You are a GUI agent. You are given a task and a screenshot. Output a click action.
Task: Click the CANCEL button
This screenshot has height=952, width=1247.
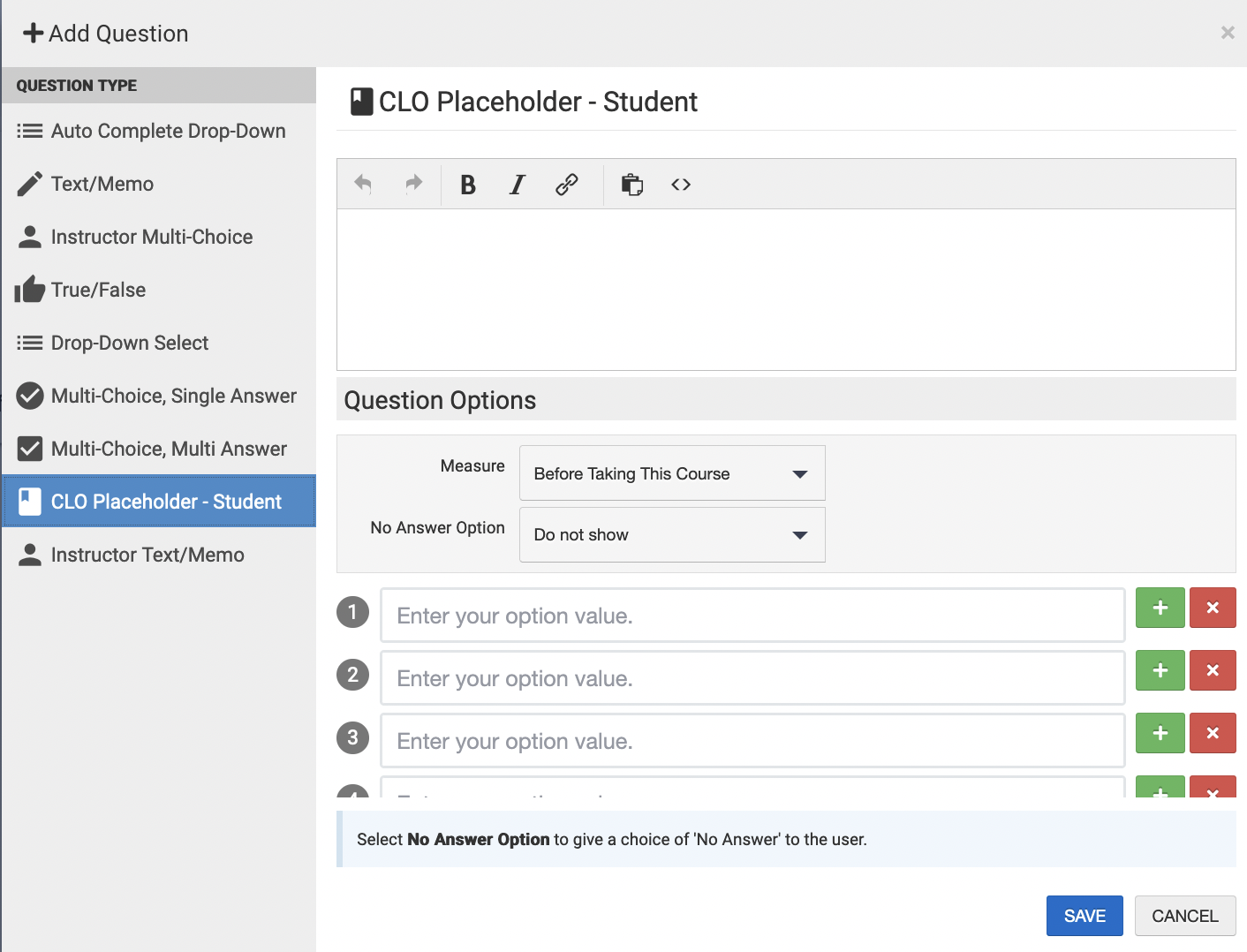(1185, 916)
